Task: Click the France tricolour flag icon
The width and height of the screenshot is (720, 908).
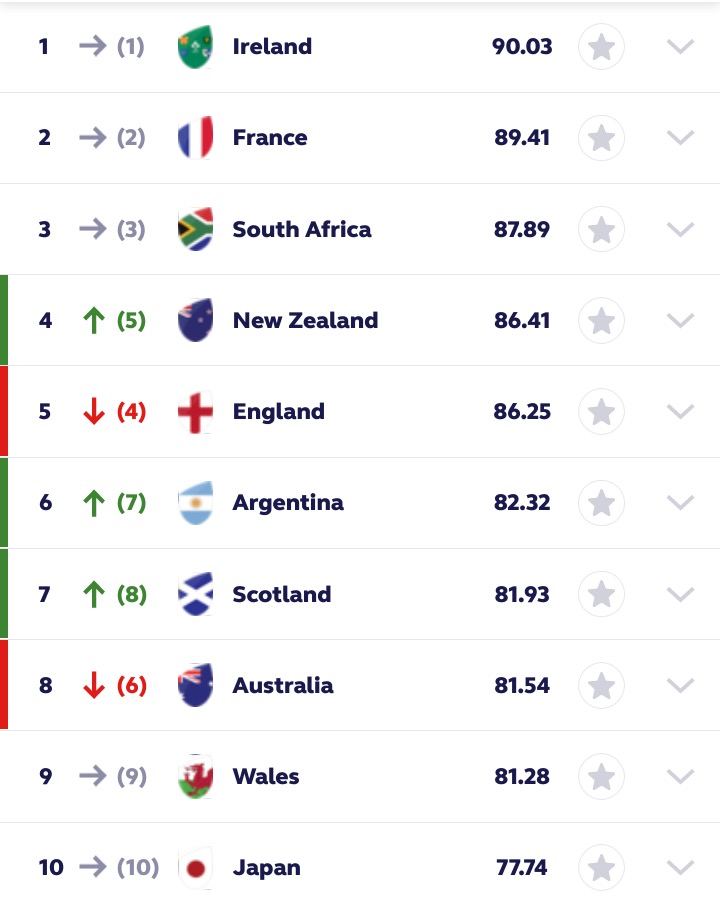Action: click(x=195, y=138)
